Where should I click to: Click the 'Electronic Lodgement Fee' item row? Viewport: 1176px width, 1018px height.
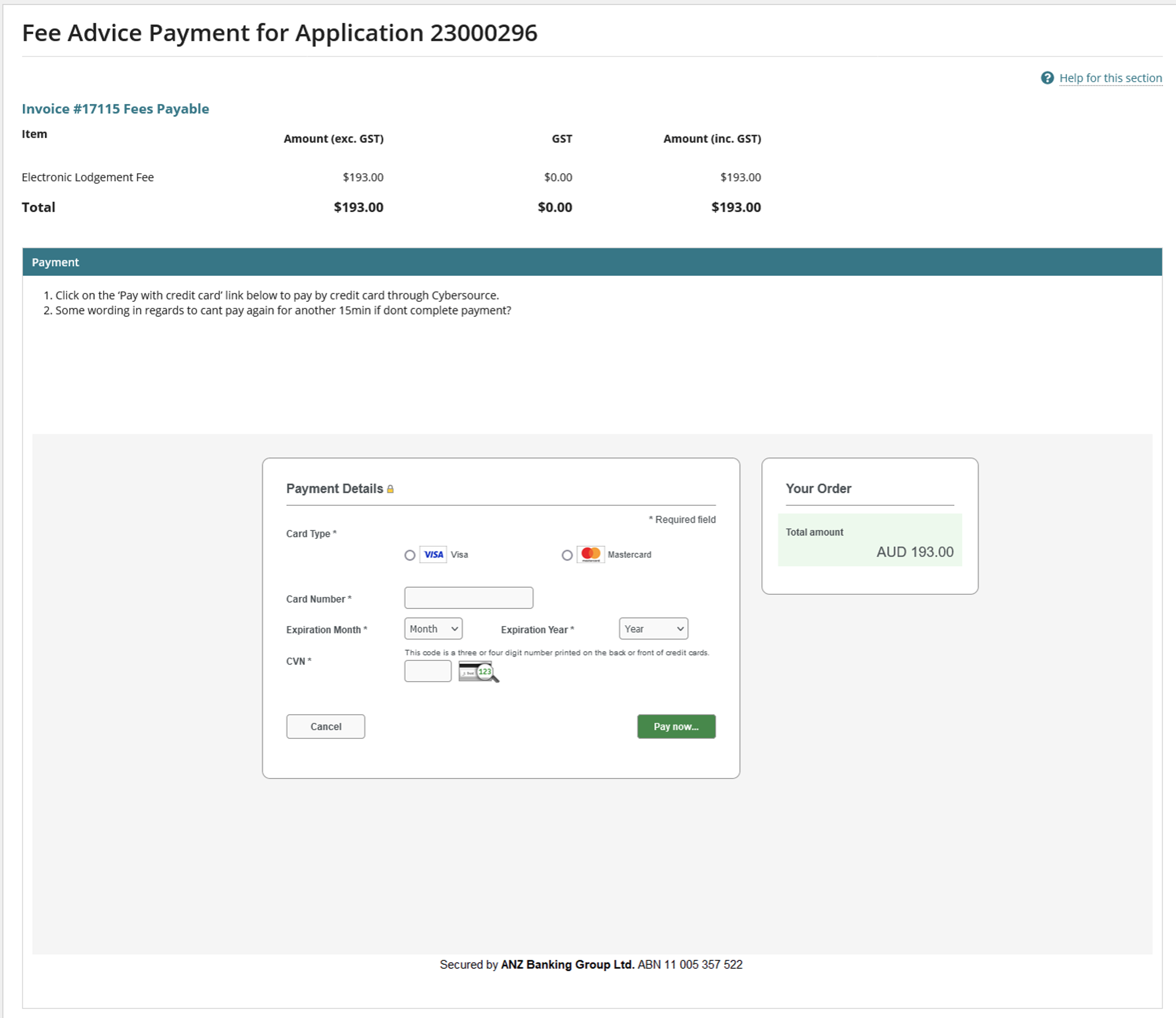[391, 177]
